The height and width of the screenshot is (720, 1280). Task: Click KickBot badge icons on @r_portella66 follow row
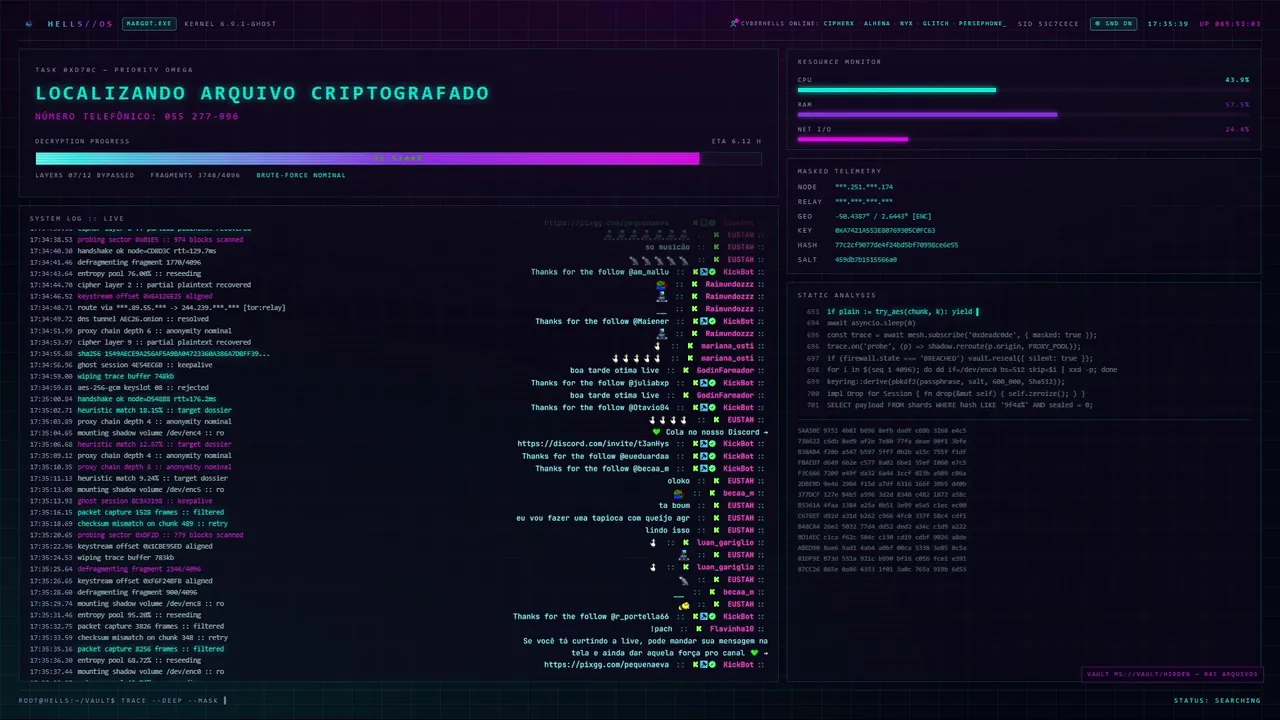click(706, 616)
